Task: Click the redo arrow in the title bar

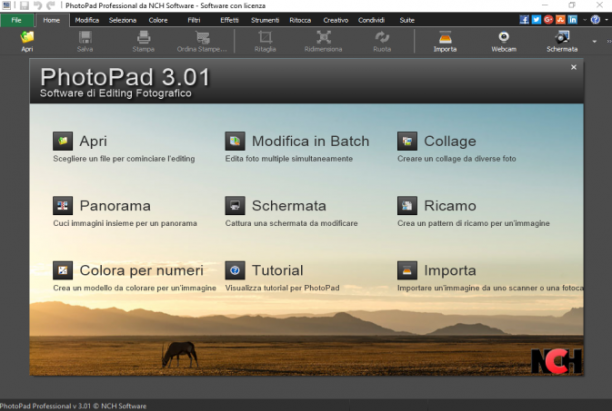Action: coord(51,5)
